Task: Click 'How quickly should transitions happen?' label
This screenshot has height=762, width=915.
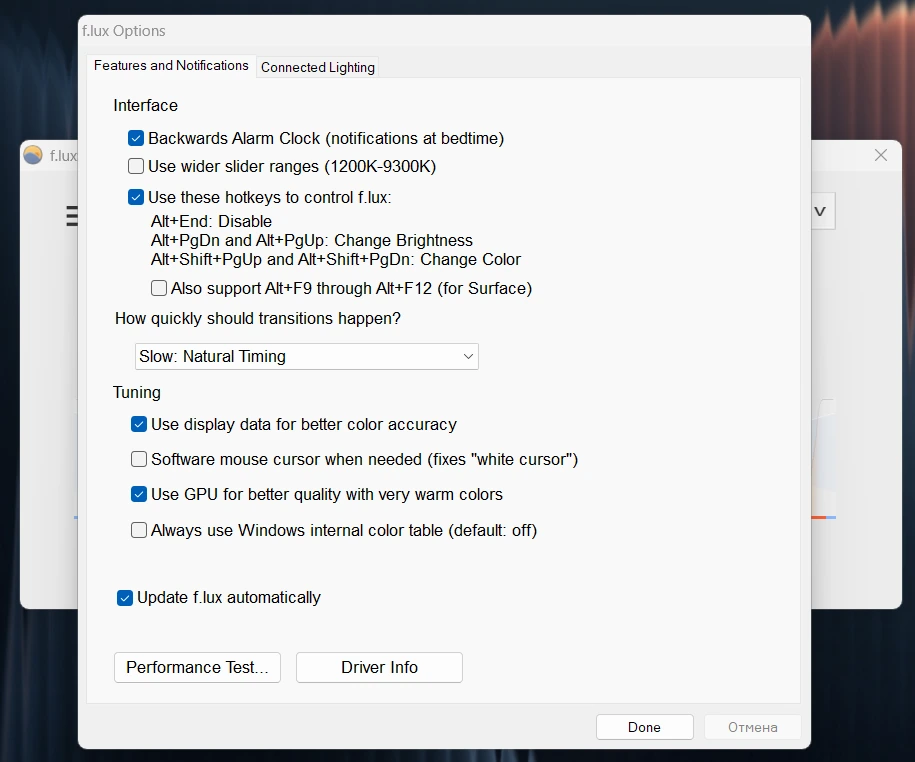Action: [x=258, y=319]
